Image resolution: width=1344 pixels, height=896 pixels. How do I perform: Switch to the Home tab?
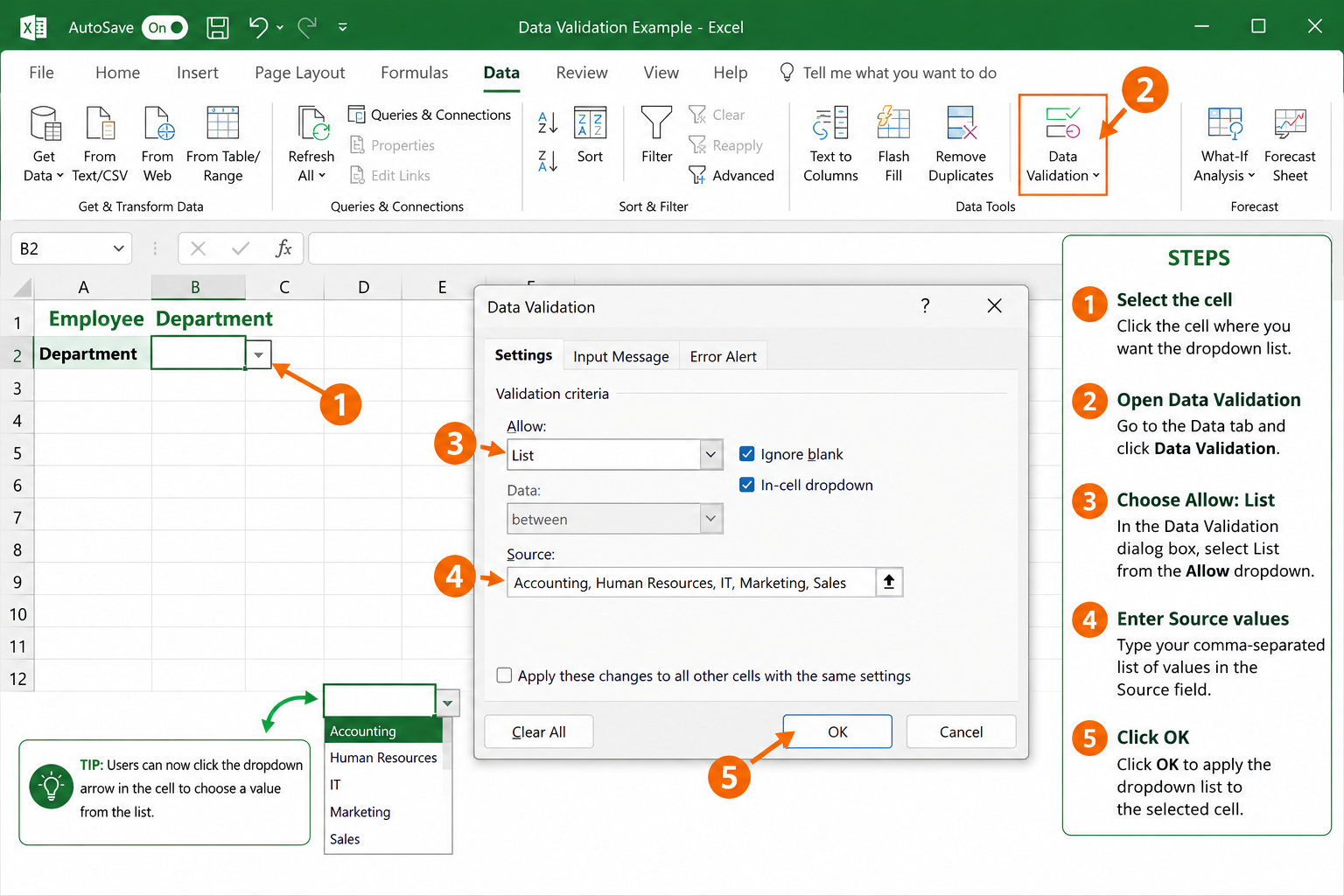pos(117,73)
